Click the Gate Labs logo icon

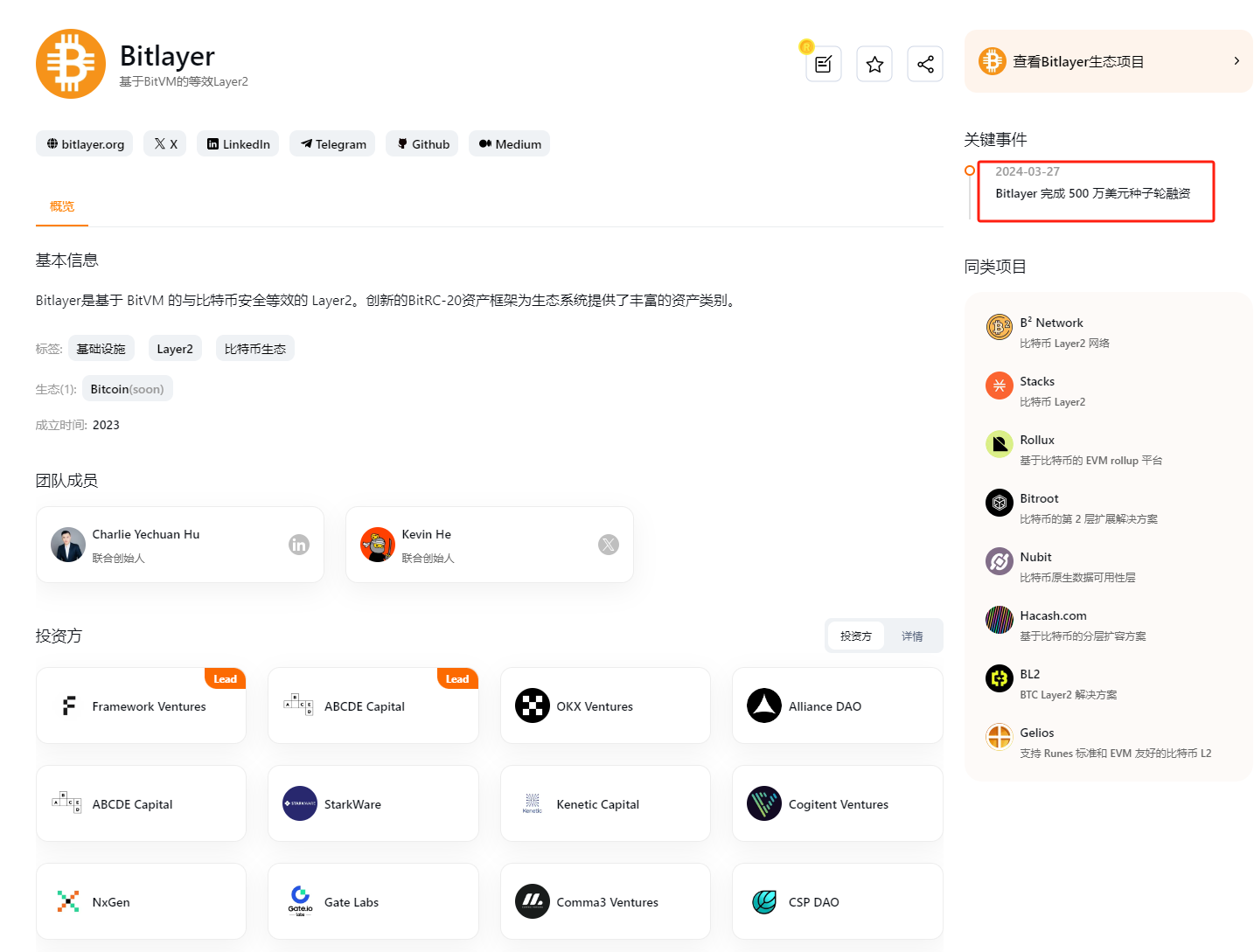[300, 901]
